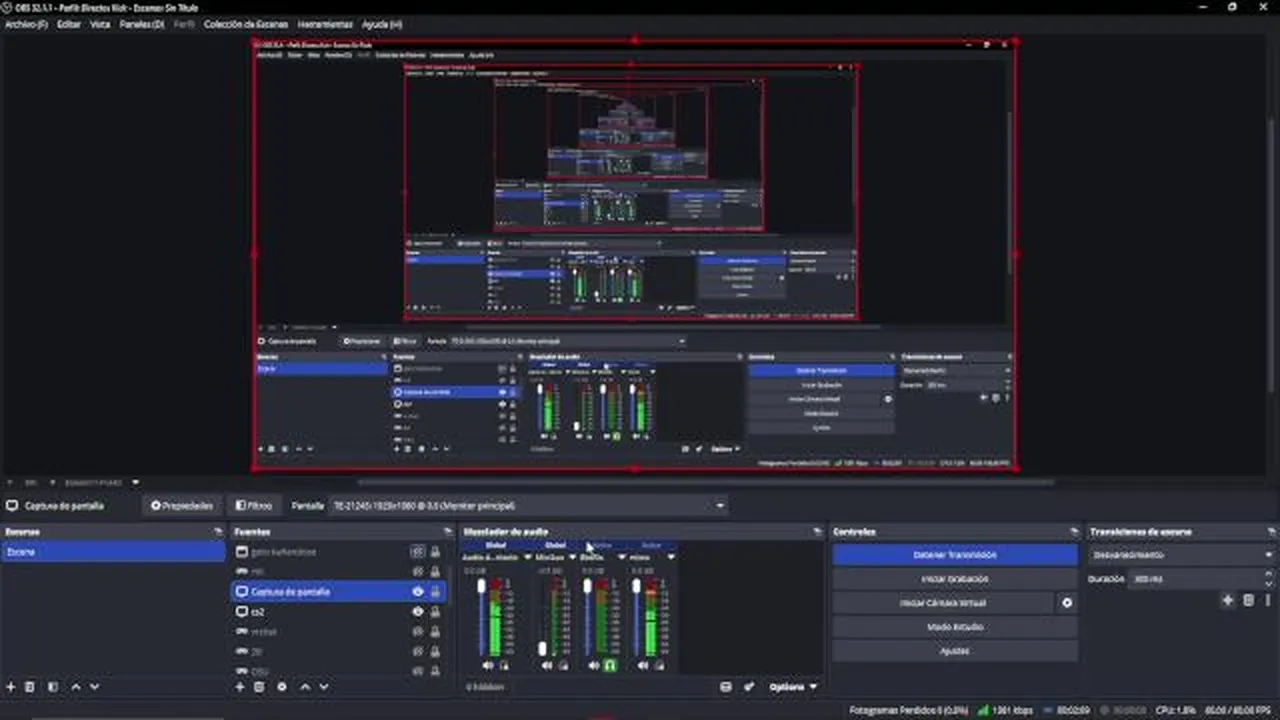
Task: Open the Herramientas menu
Action: (325, 24)
